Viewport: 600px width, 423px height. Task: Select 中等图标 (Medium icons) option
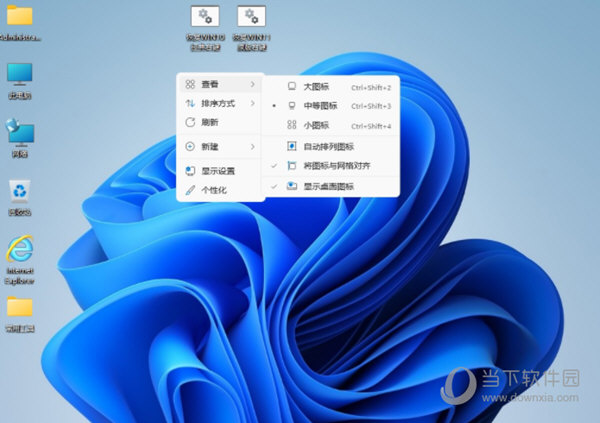[331, 106]
